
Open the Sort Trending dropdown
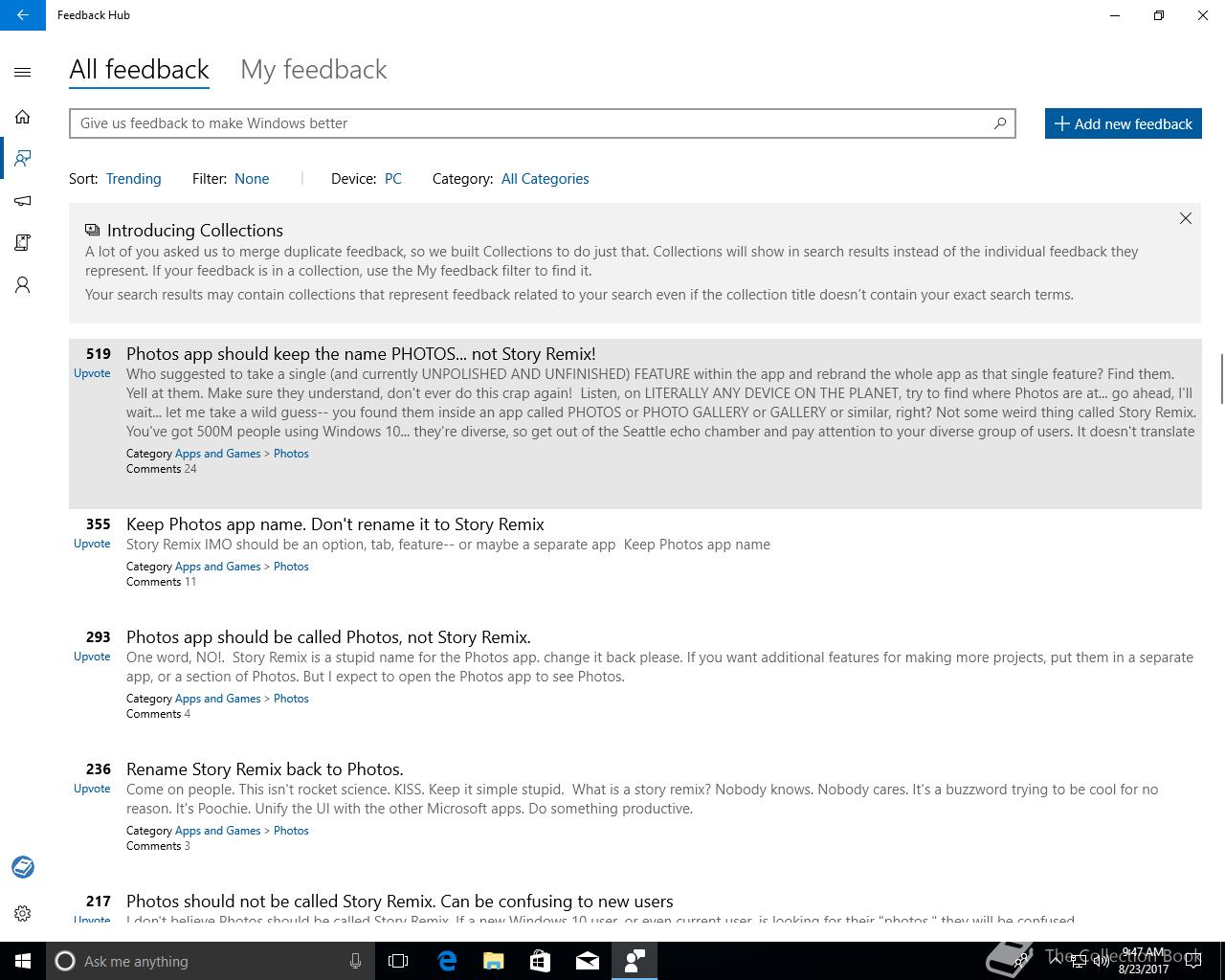click(x=133, y=179)
